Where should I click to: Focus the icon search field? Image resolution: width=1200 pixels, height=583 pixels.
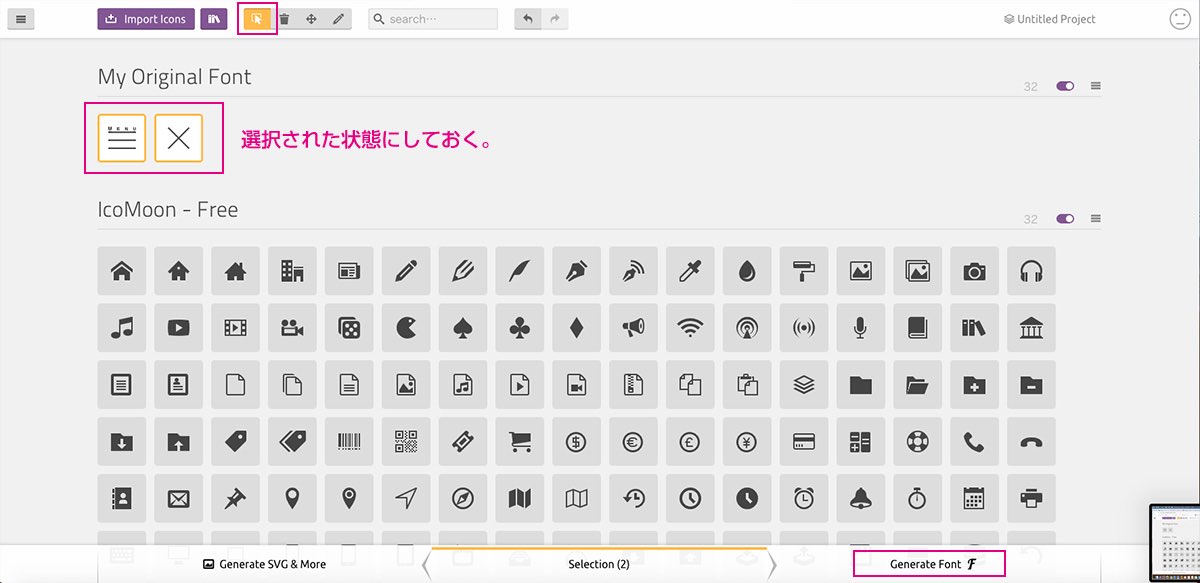[440, 19]
